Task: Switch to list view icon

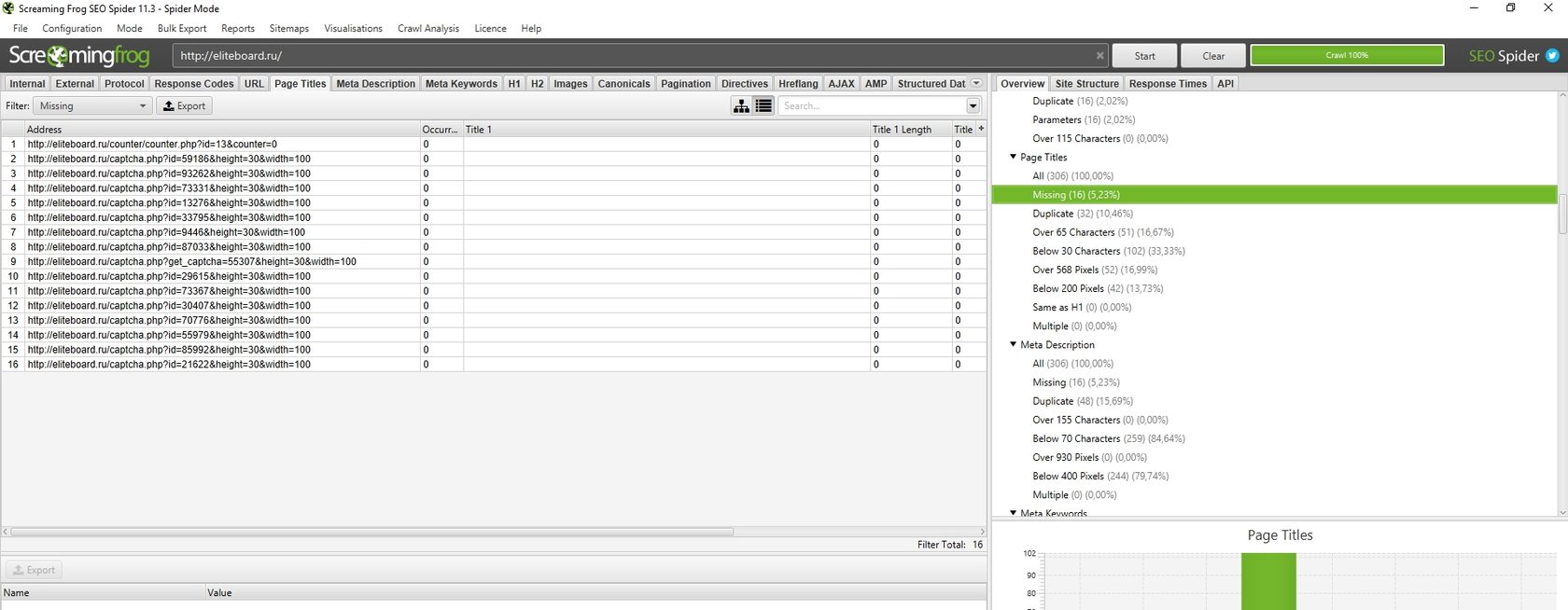Action: (763, 106)
